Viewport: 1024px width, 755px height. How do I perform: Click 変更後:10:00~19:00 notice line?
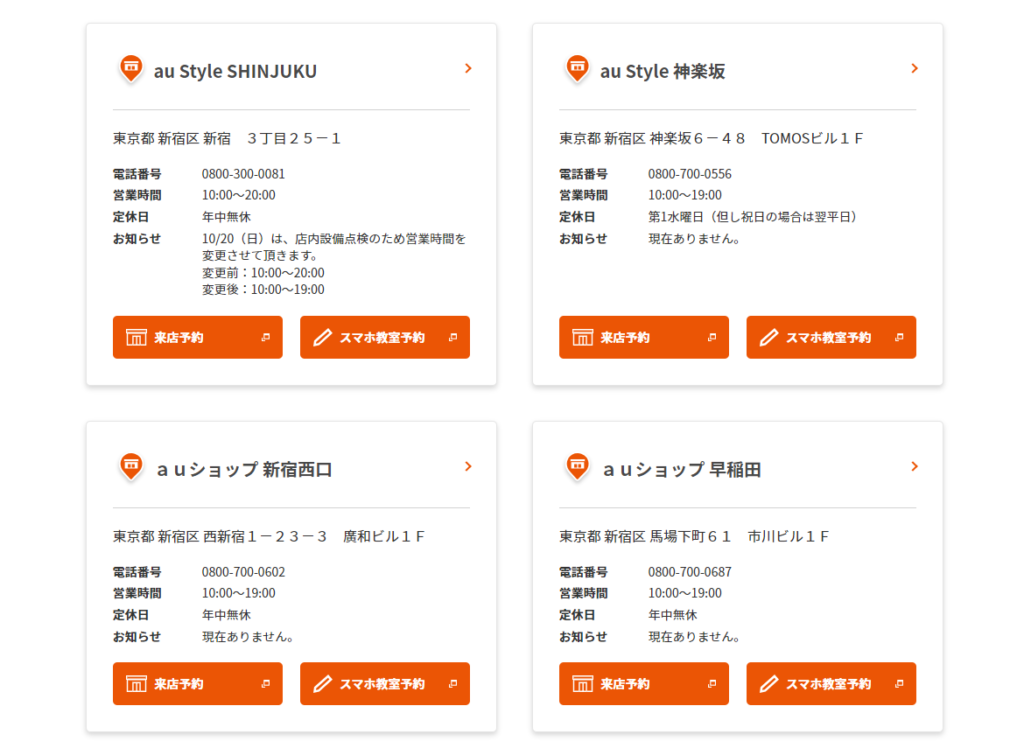click(263, 289)
